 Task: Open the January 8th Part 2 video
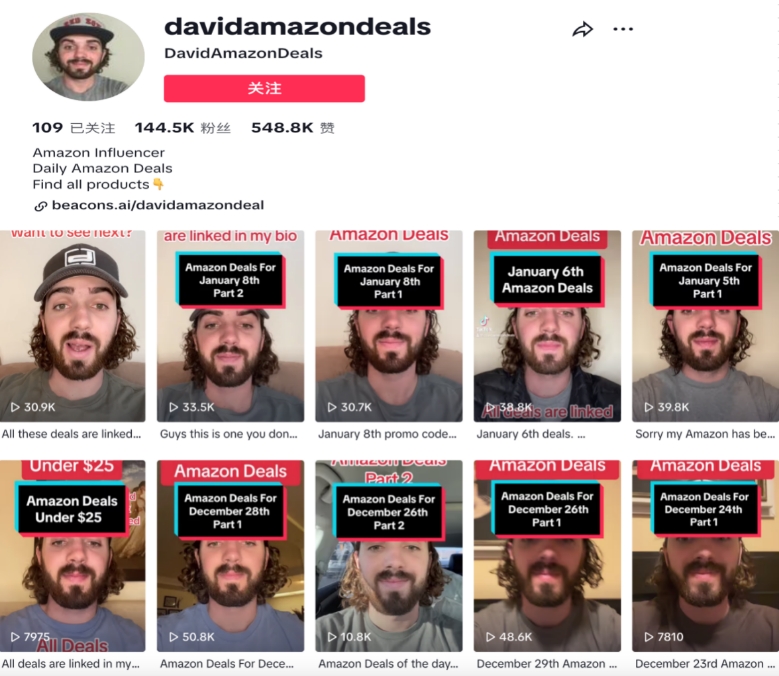231,326
